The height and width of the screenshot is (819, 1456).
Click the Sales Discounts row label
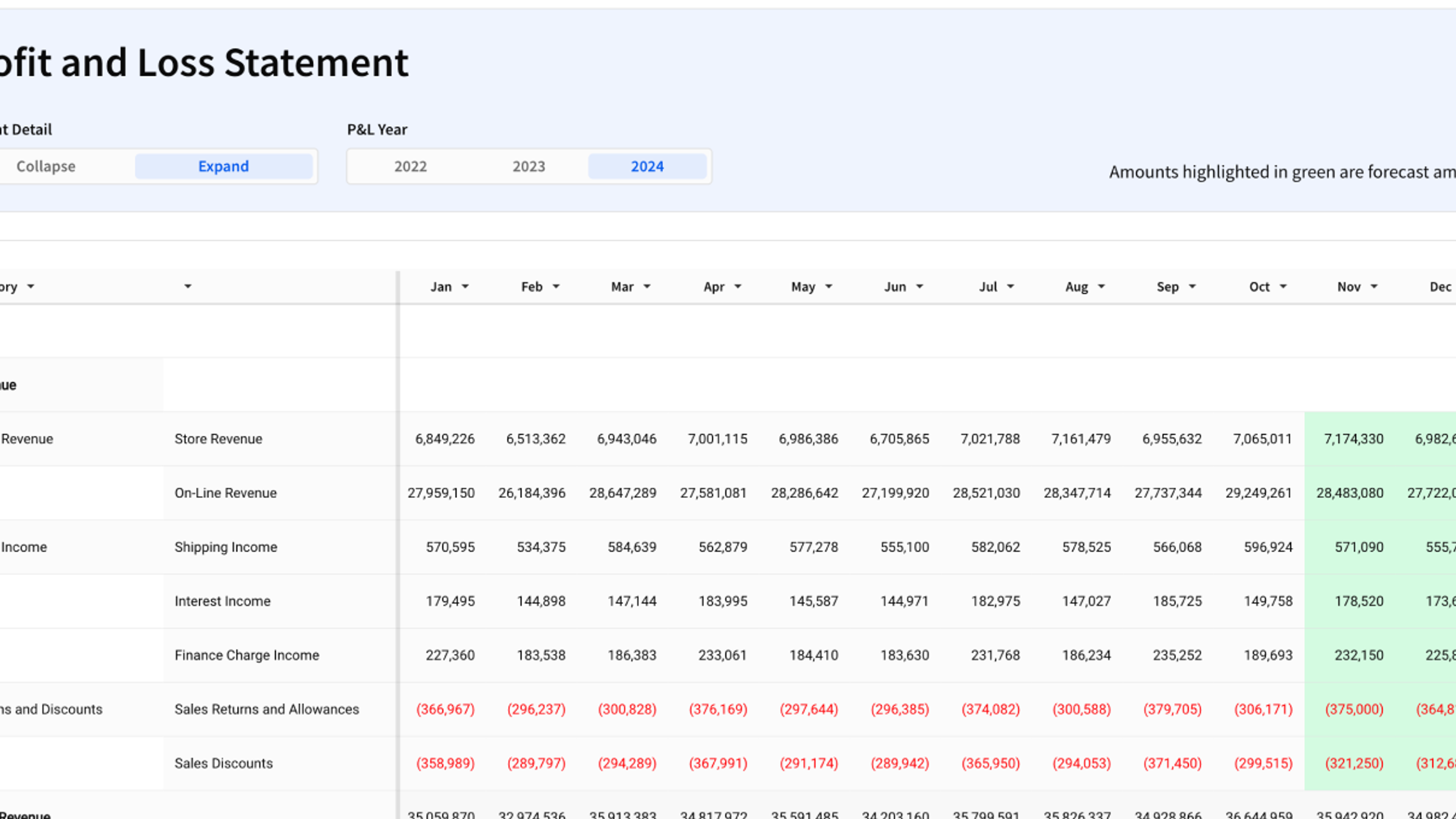[x=223, y=764]
